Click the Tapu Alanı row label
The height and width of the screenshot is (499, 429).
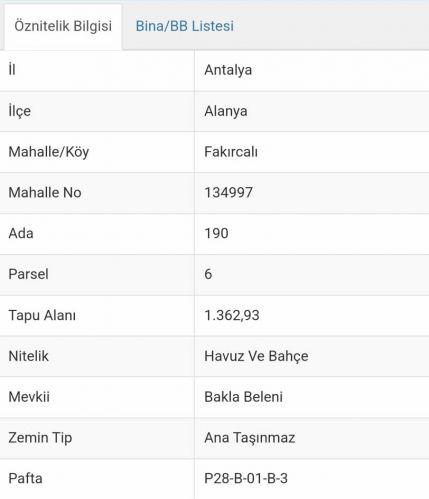click(42, 315)
